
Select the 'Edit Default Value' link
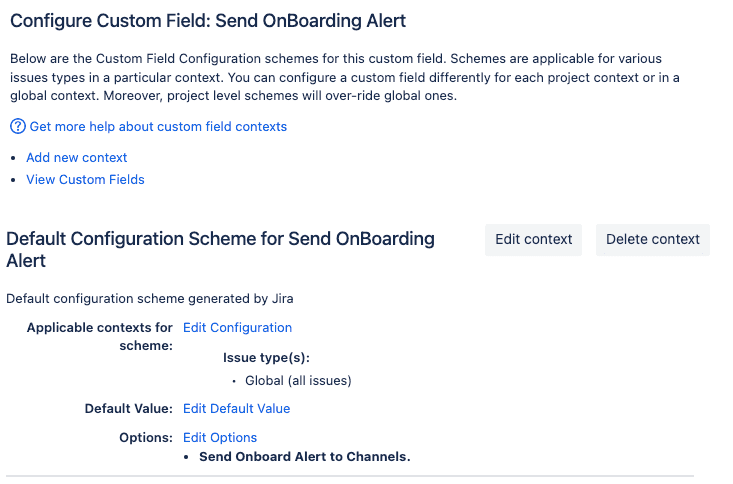point(237,408)
